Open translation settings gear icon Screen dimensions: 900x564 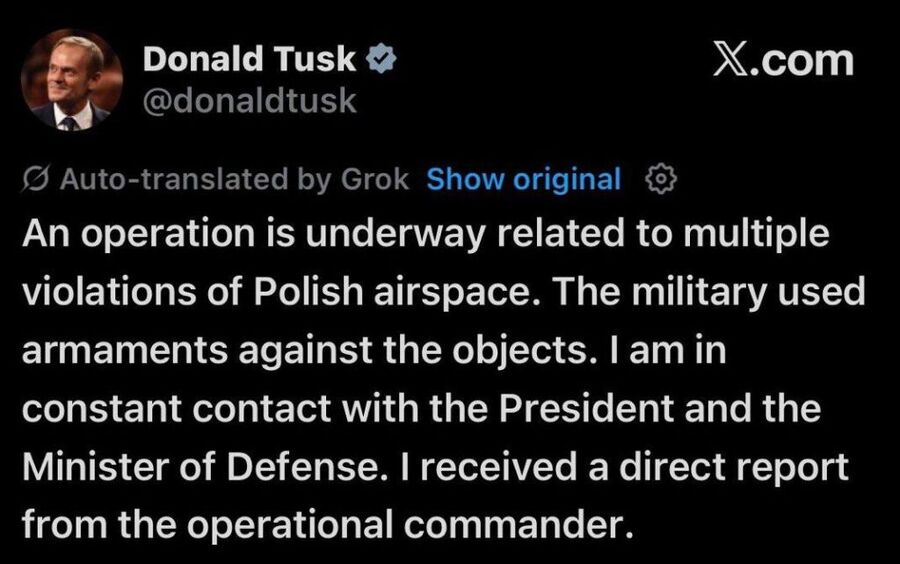click(x=661, y=180)
